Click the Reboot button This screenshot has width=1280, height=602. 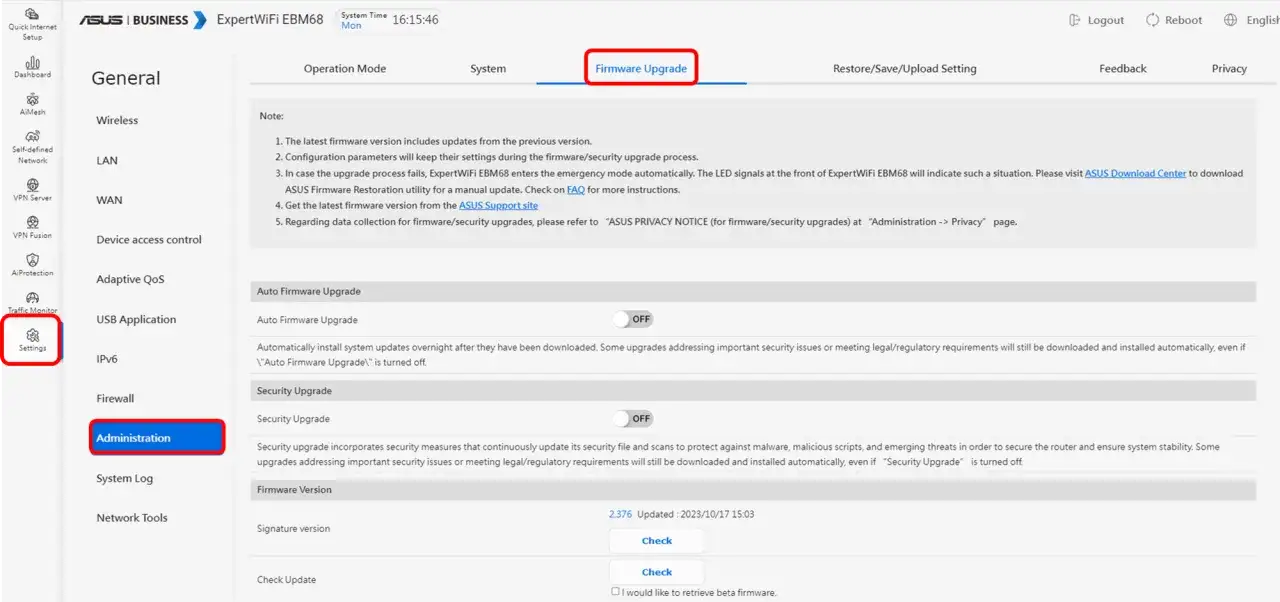[x=1174, y=20]
